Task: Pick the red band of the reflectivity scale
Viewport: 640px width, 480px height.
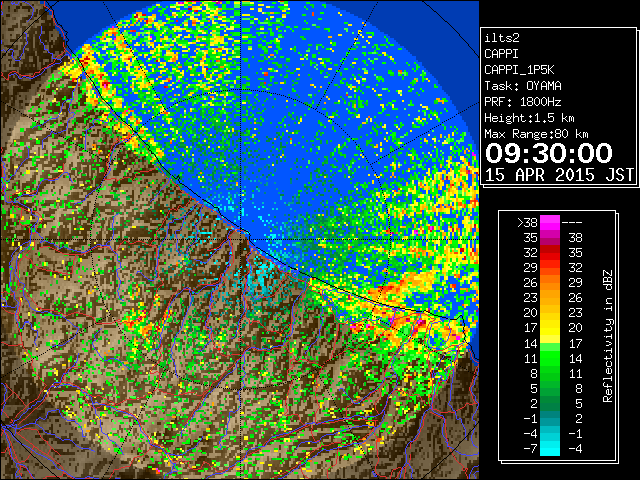Action: click(x=550, y=253)
